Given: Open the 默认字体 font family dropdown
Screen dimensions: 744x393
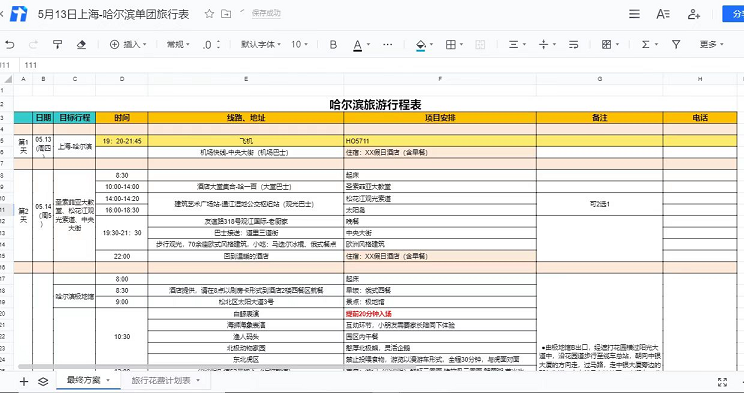Looking at the screenshot, I should pyautogui.click(x=260, y=45).
